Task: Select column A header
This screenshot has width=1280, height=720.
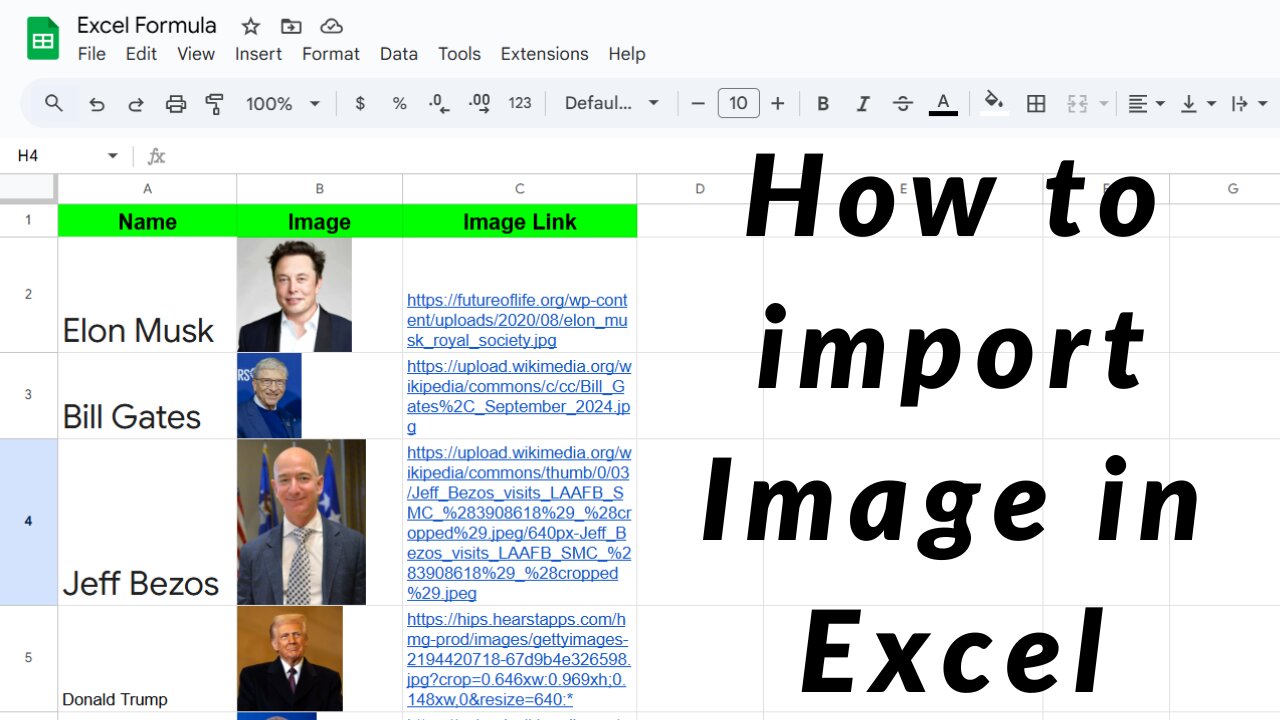Action: pos(147,188)
